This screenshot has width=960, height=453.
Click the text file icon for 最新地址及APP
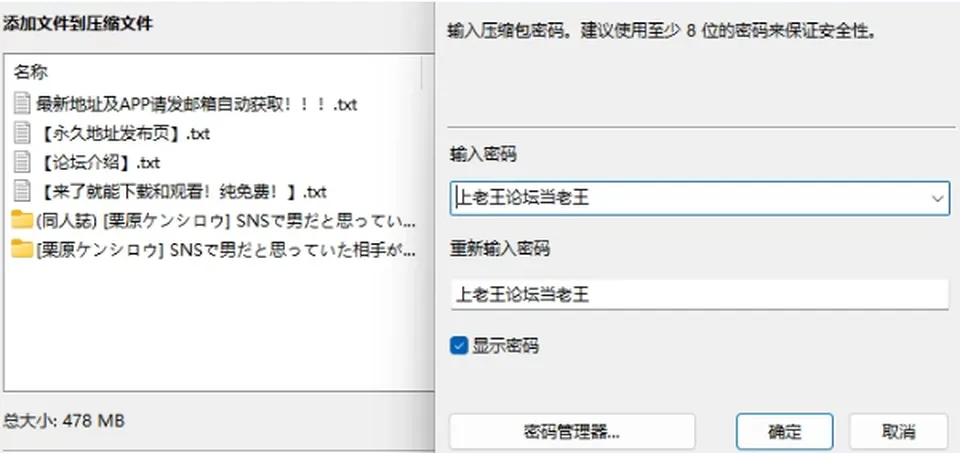pyautogui.click(x=22, y=104)
